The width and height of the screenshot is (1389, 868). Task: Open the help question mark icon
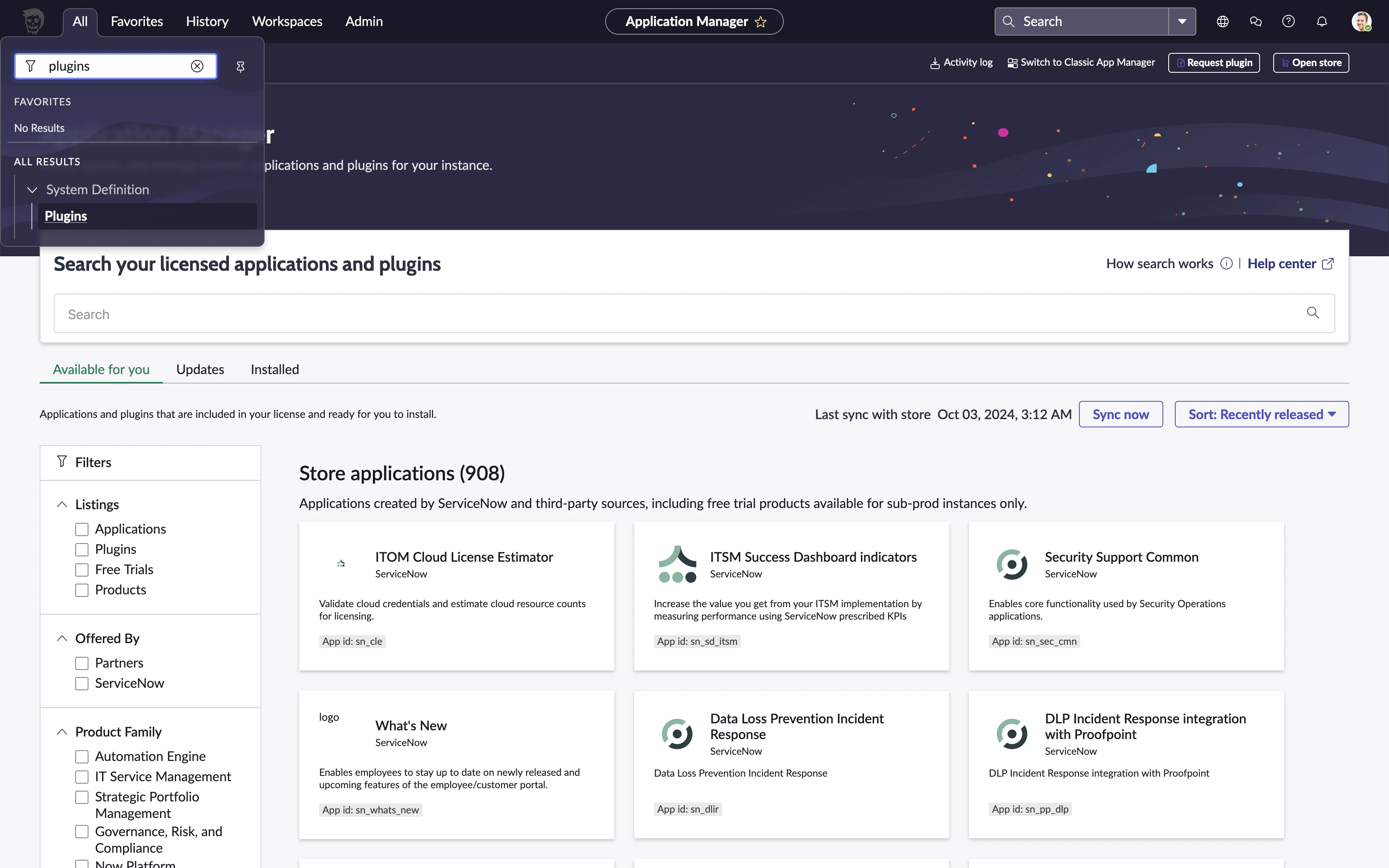click(x=1288, y=21)
